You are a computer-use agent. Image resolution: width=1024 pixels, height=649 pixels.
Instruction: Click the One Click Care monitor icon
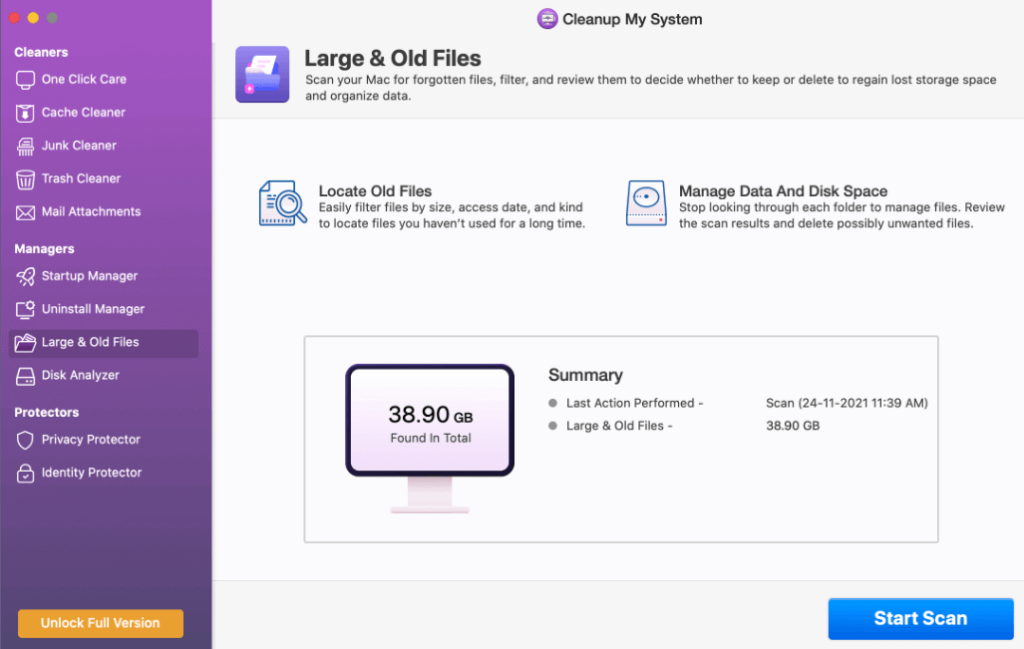click(x=25, y=80)
